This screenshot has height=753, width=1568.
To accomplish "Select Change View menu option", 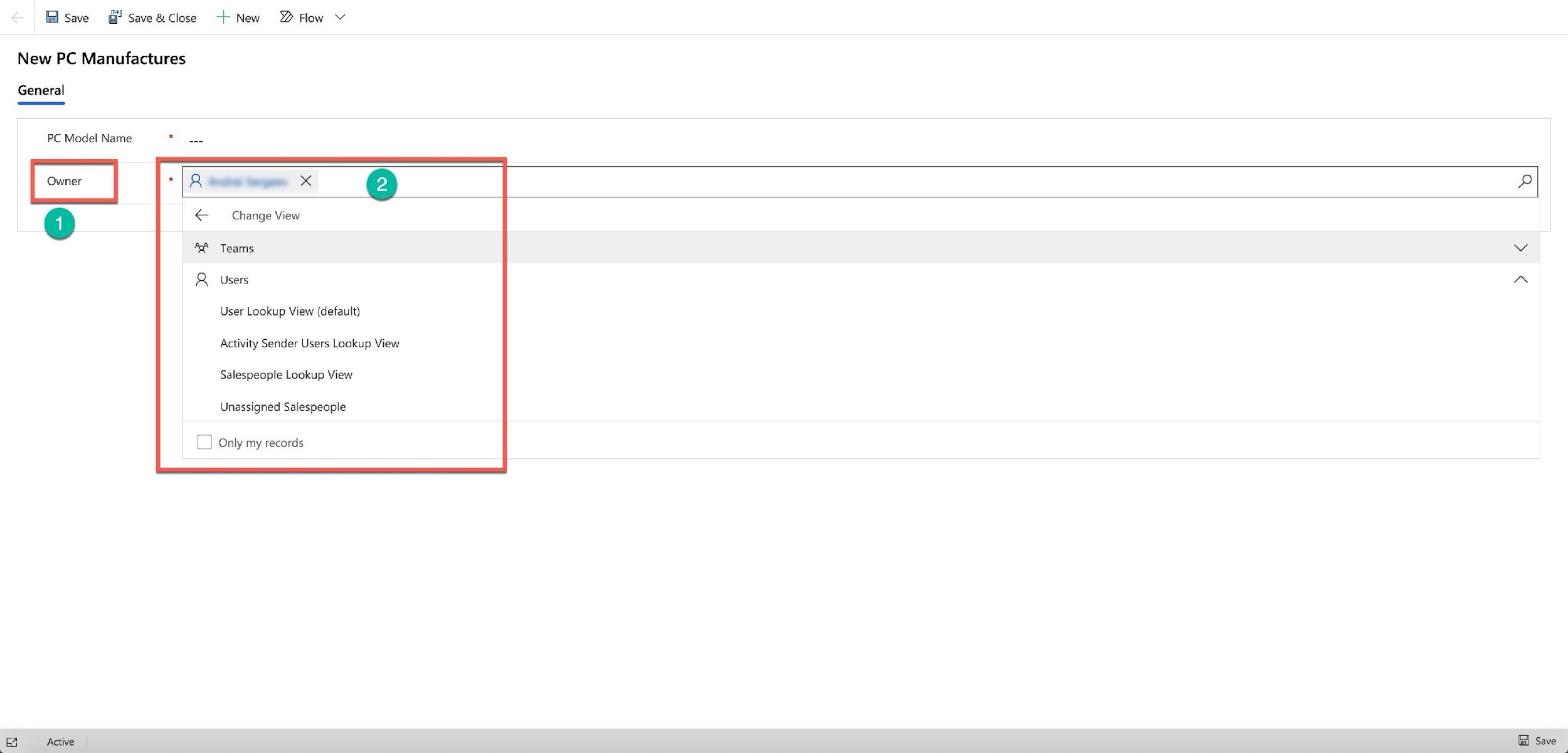I will (265, 215).
